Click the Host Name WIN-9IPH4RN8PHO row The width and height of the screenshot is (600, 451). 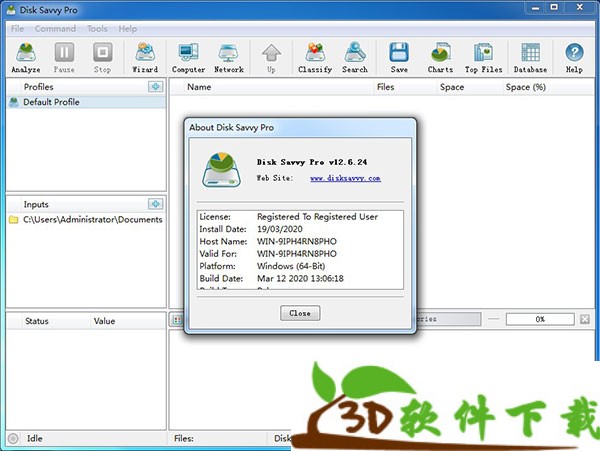(x=300, y=241)
